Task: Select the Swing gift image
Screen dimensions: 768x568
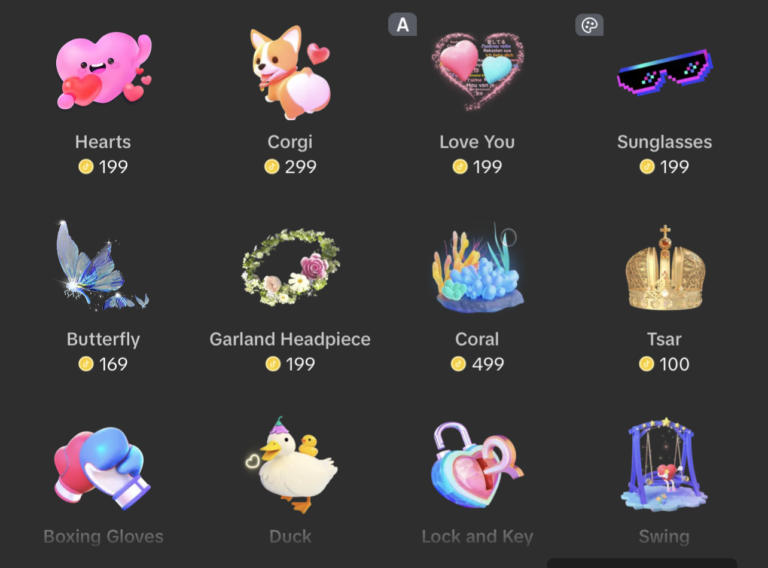Action: [664, 465]
